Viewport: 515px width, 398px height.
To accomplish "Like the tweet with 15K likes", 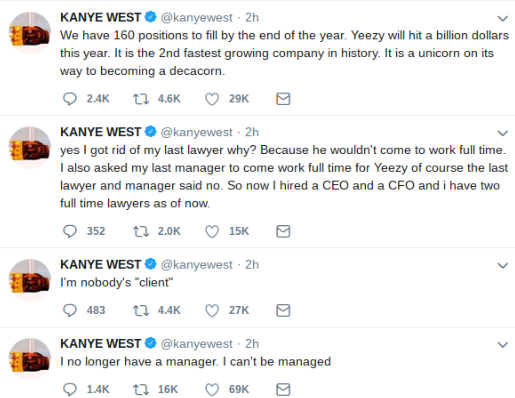I will (212, 231).
